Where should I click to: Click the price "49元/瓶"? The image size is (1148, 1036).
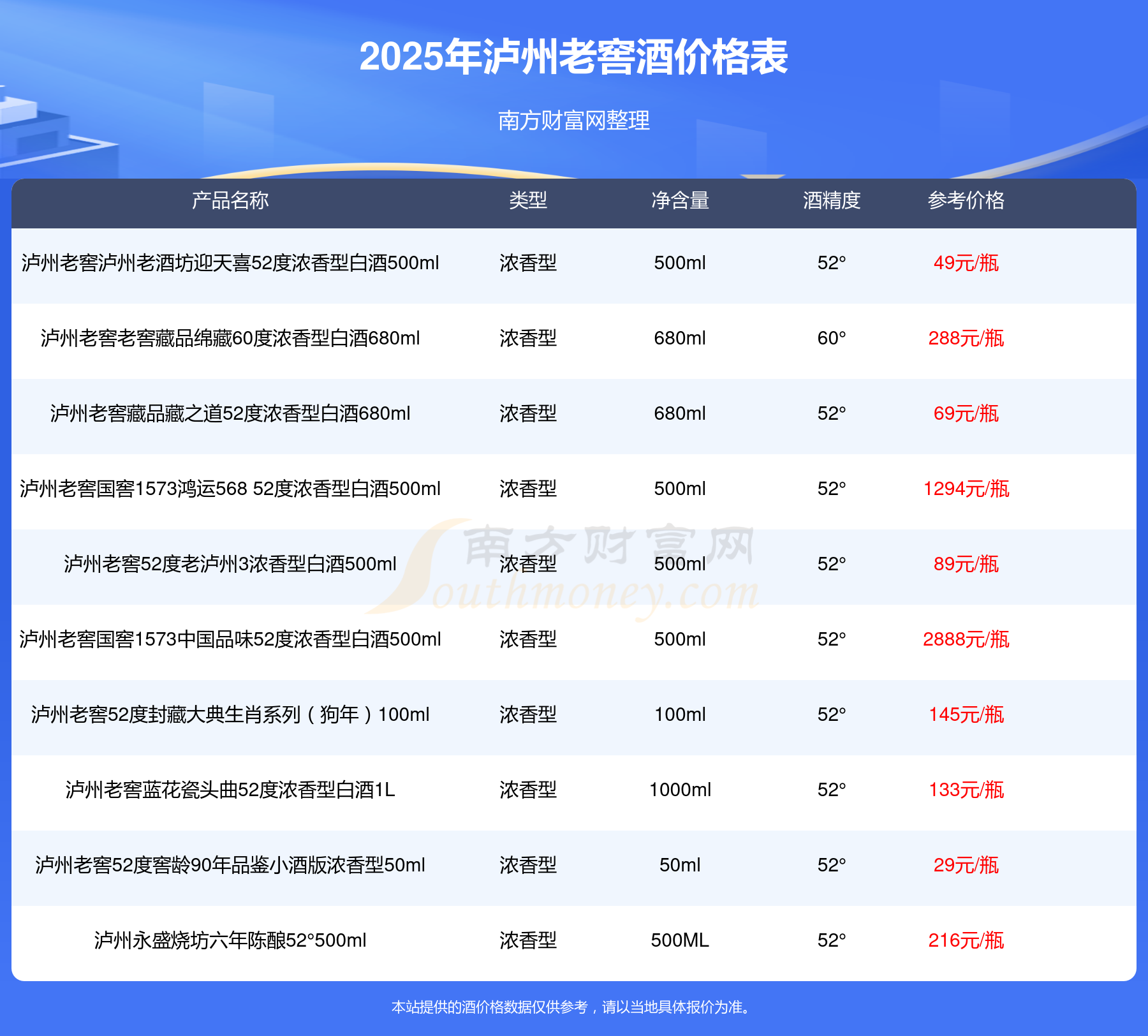point(966,263)
